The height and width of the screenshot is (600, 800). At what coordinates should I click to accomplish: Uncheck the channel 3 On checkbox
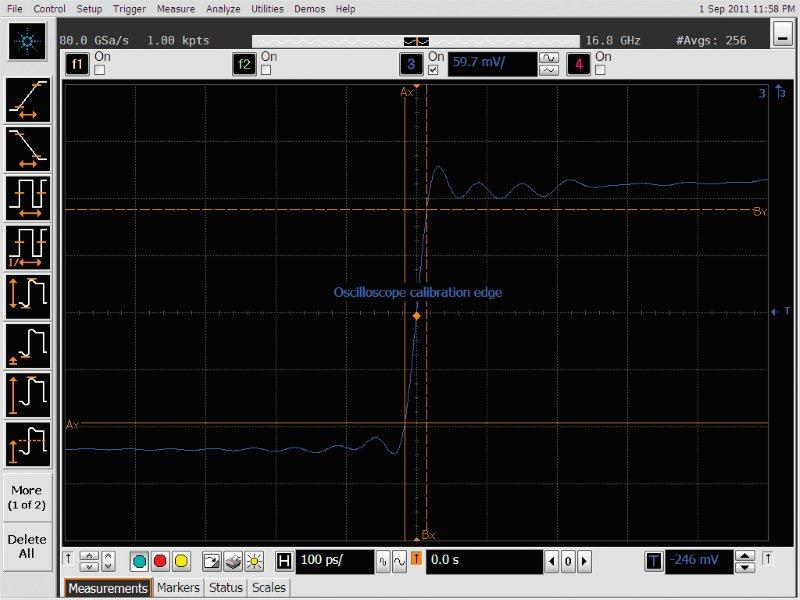pos(433,70)
